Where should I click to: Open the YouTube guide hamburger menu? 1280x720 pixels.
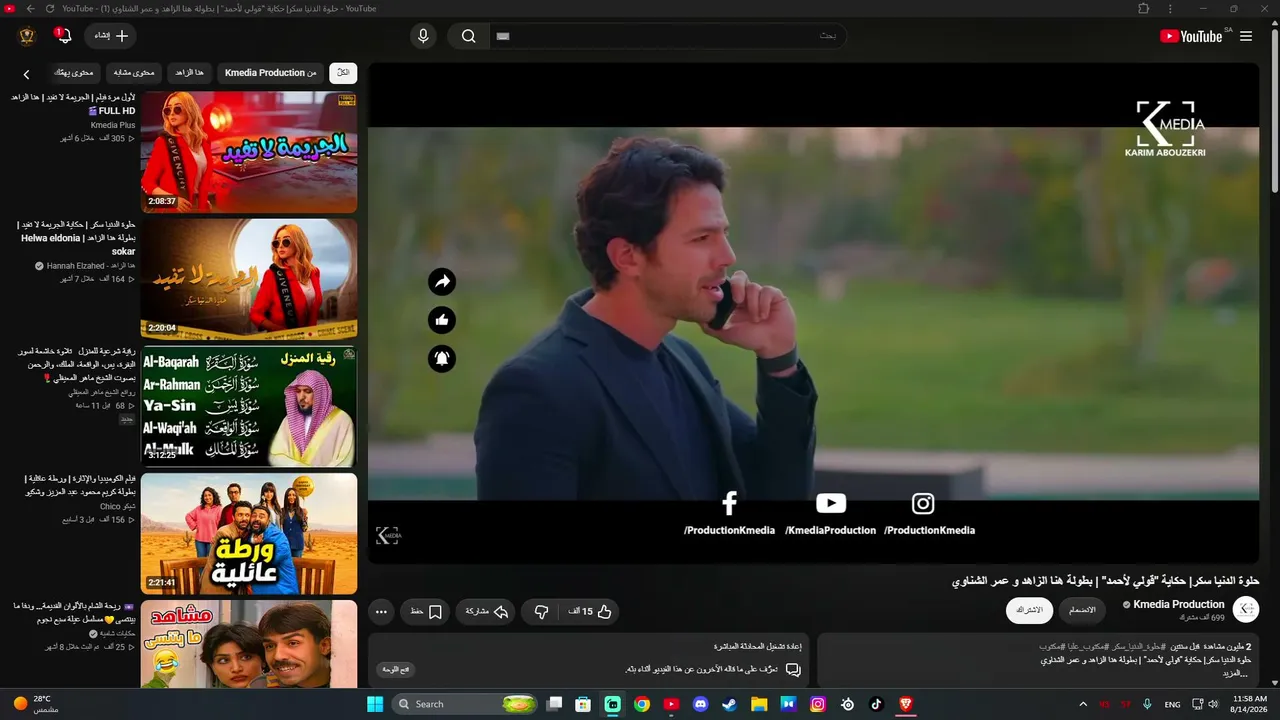(1246, 36)
